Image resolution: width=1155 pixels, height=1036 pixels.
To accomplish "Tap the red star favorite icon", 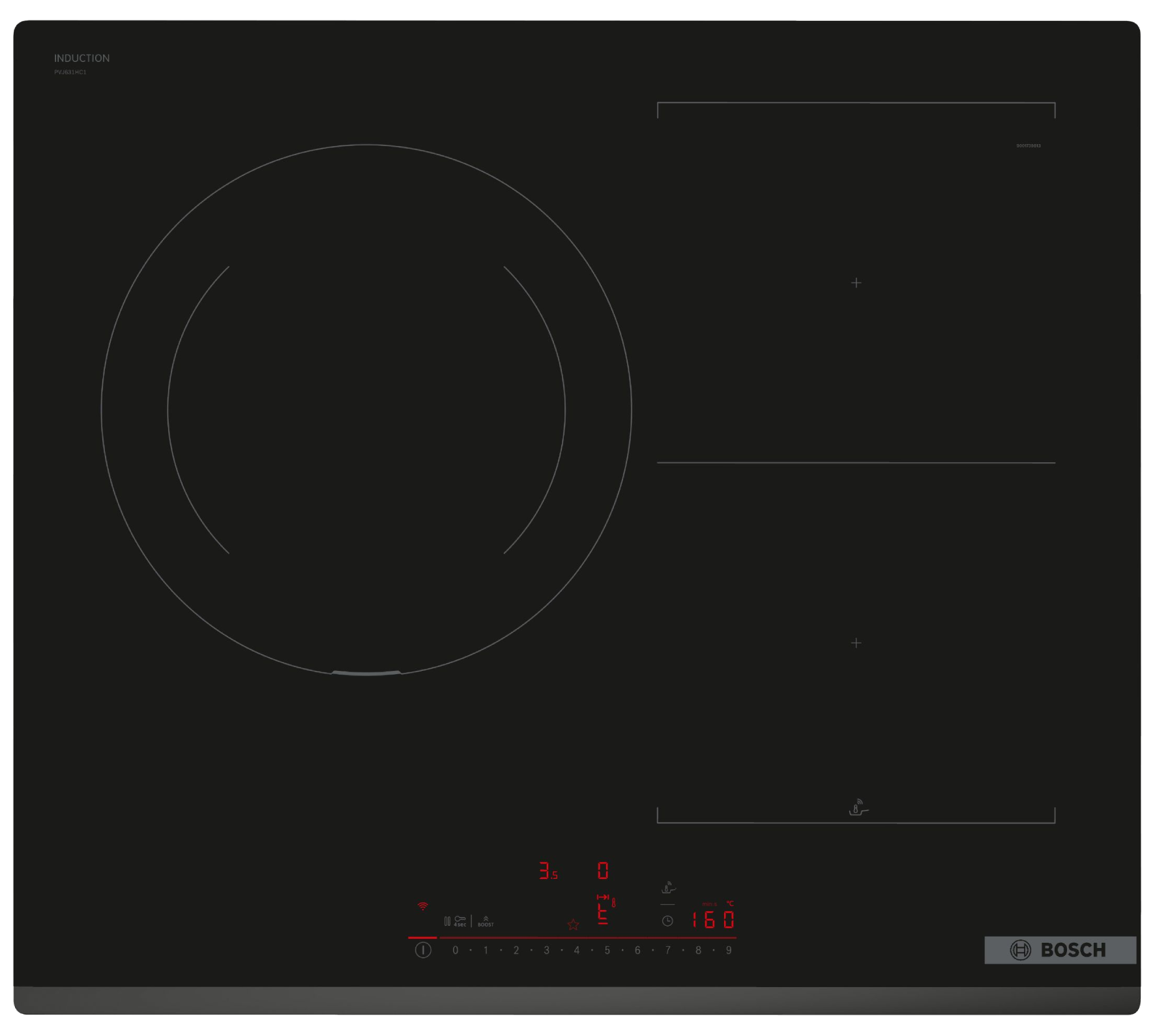I will coord(573,925).
